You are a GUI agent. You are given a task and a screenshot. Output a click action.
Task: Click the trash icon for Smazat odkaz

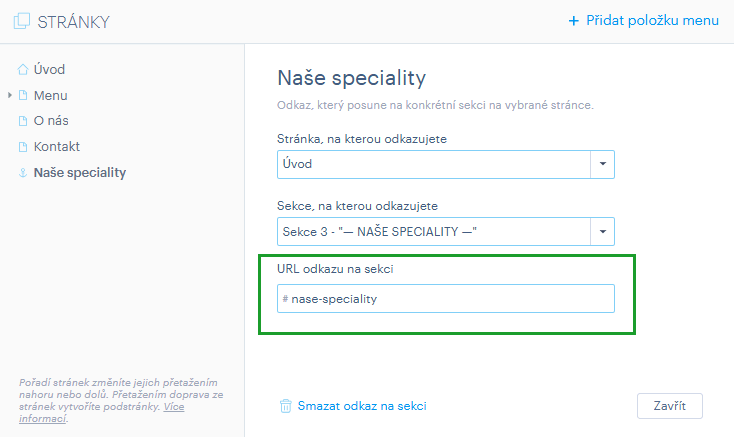(x=286, y=406)
